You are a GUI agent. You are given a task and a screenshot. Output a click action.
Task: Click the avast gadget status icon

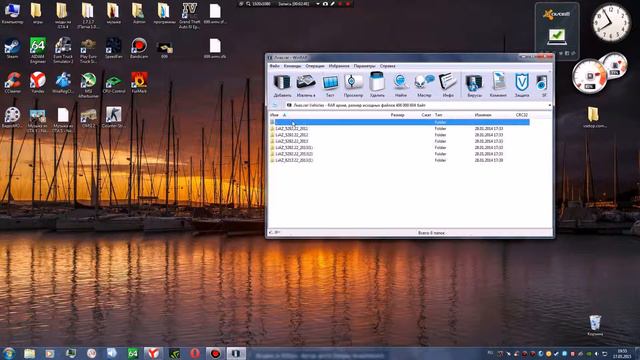557,36
